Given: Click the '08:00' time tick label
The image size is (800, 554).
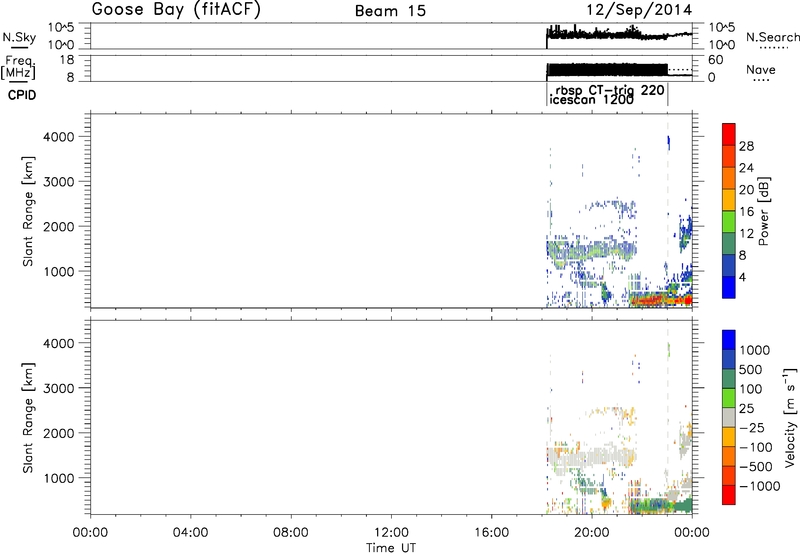Looking at the screenshot, I should (x=291, y=533).
